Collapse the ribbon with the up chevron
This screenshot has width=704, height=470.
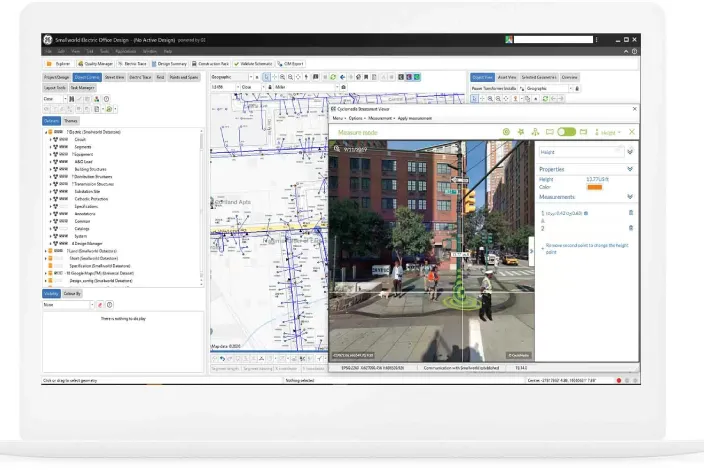[x=626, y=52]
